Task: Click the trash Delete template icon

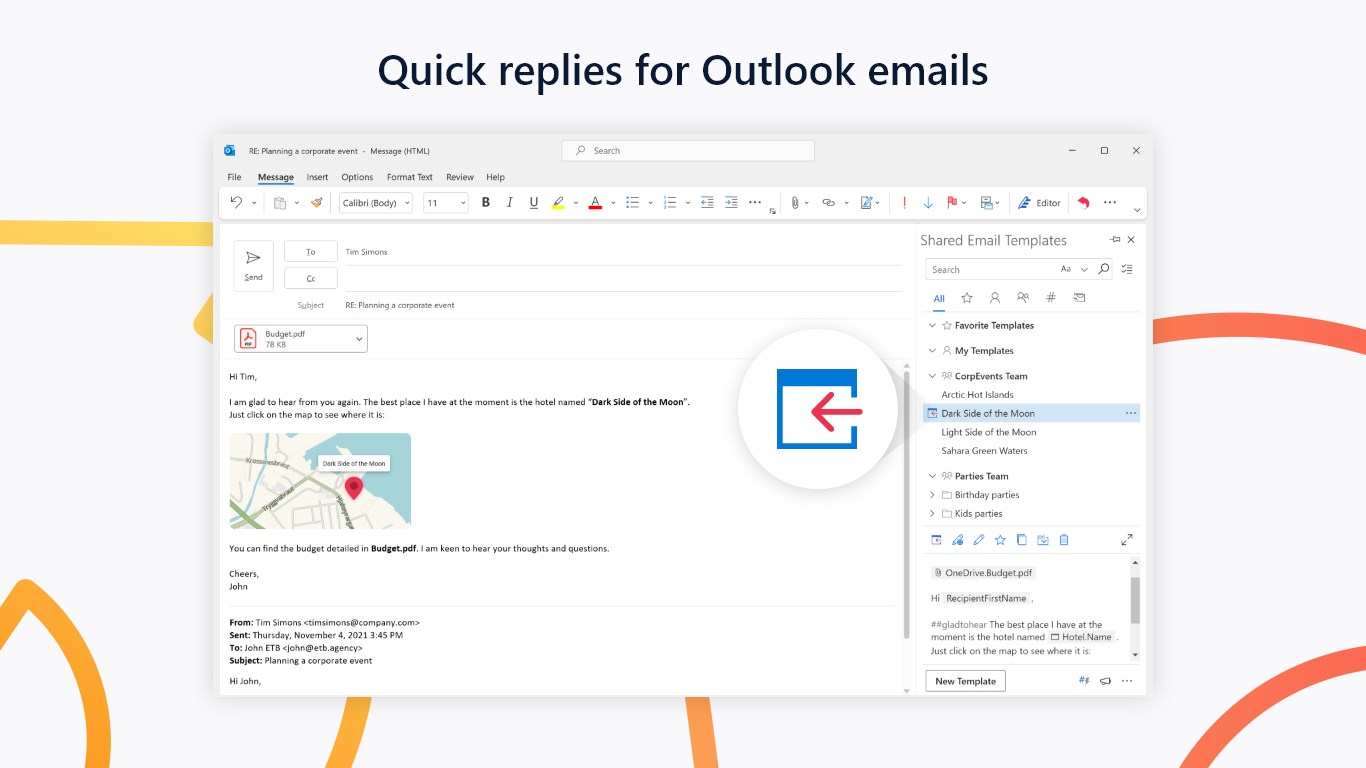Action: tap(1064, 540)
